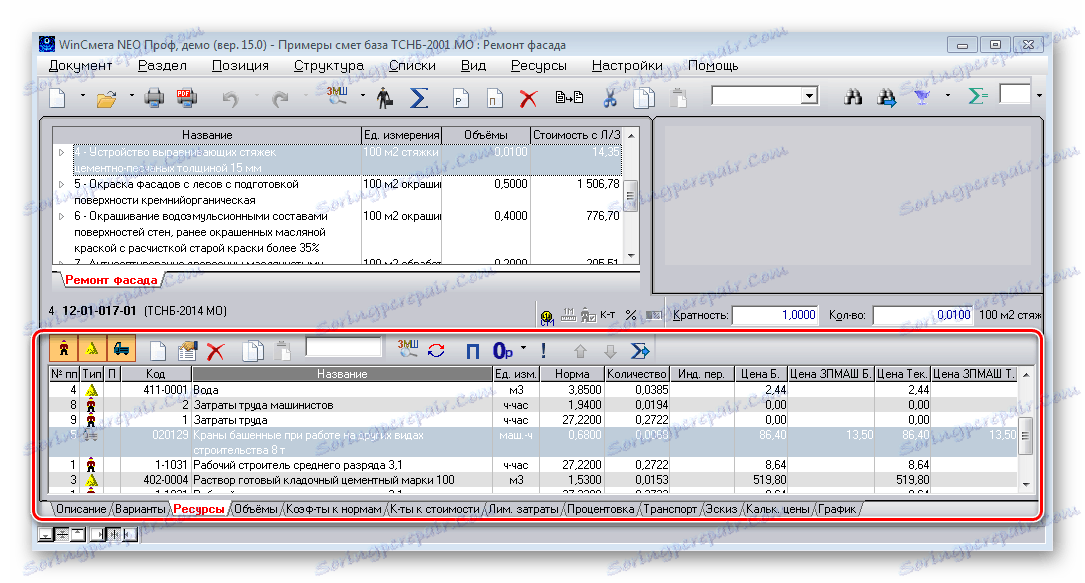The height and width of the screenshot is (583, 1085).
Task: Open the Позиция menu
Action: 240,66
